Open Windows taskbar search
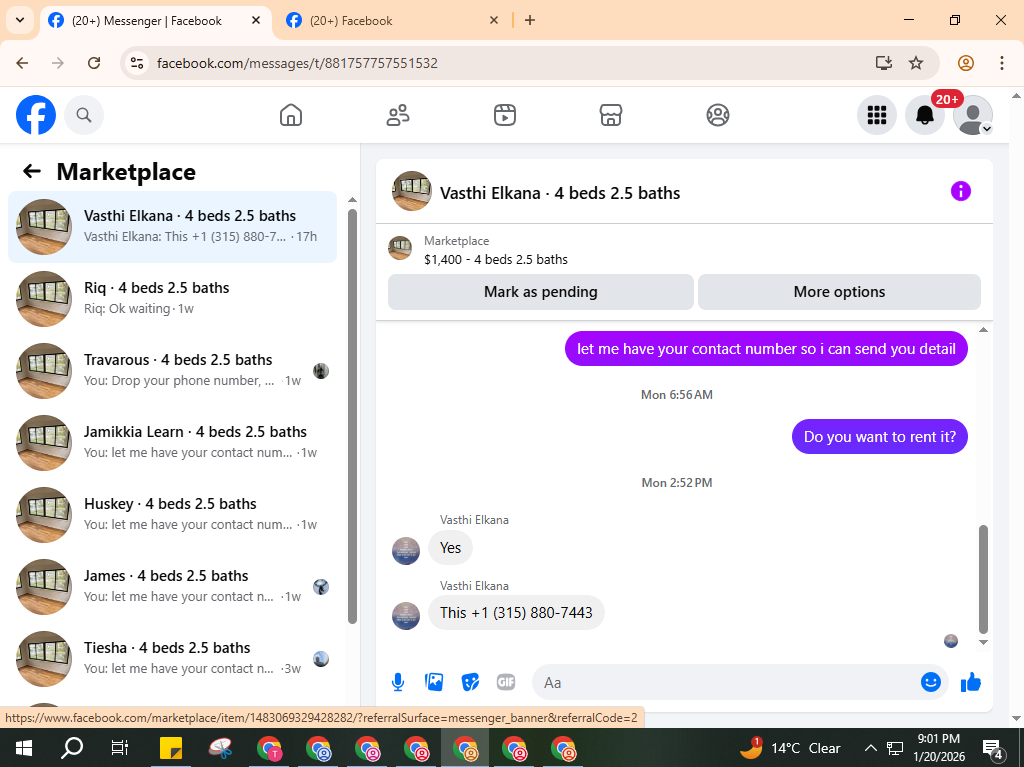The image size is (1024, 767). coord(72,748)
